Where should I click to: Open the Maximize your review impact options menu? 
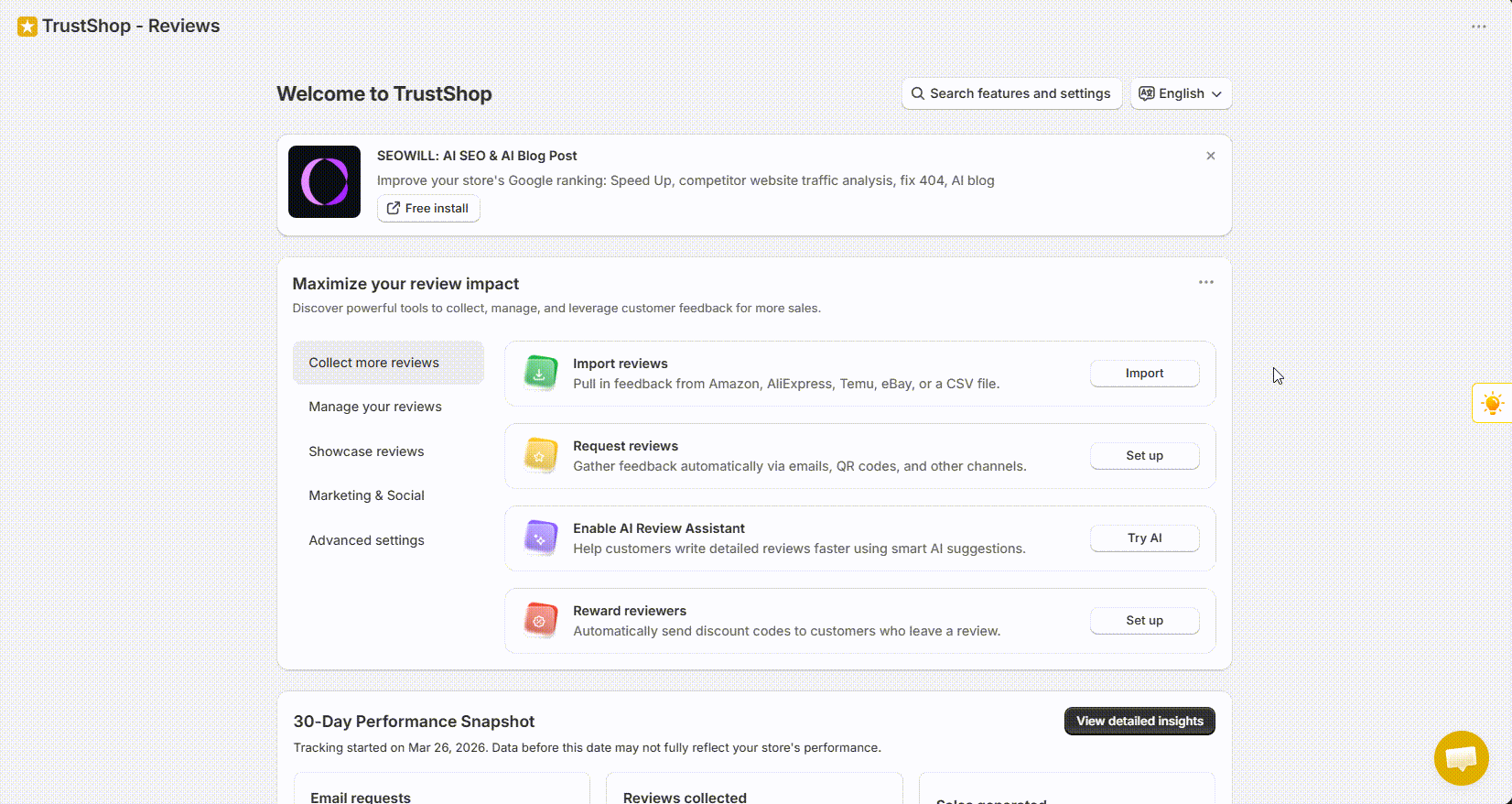point(1206,282)
